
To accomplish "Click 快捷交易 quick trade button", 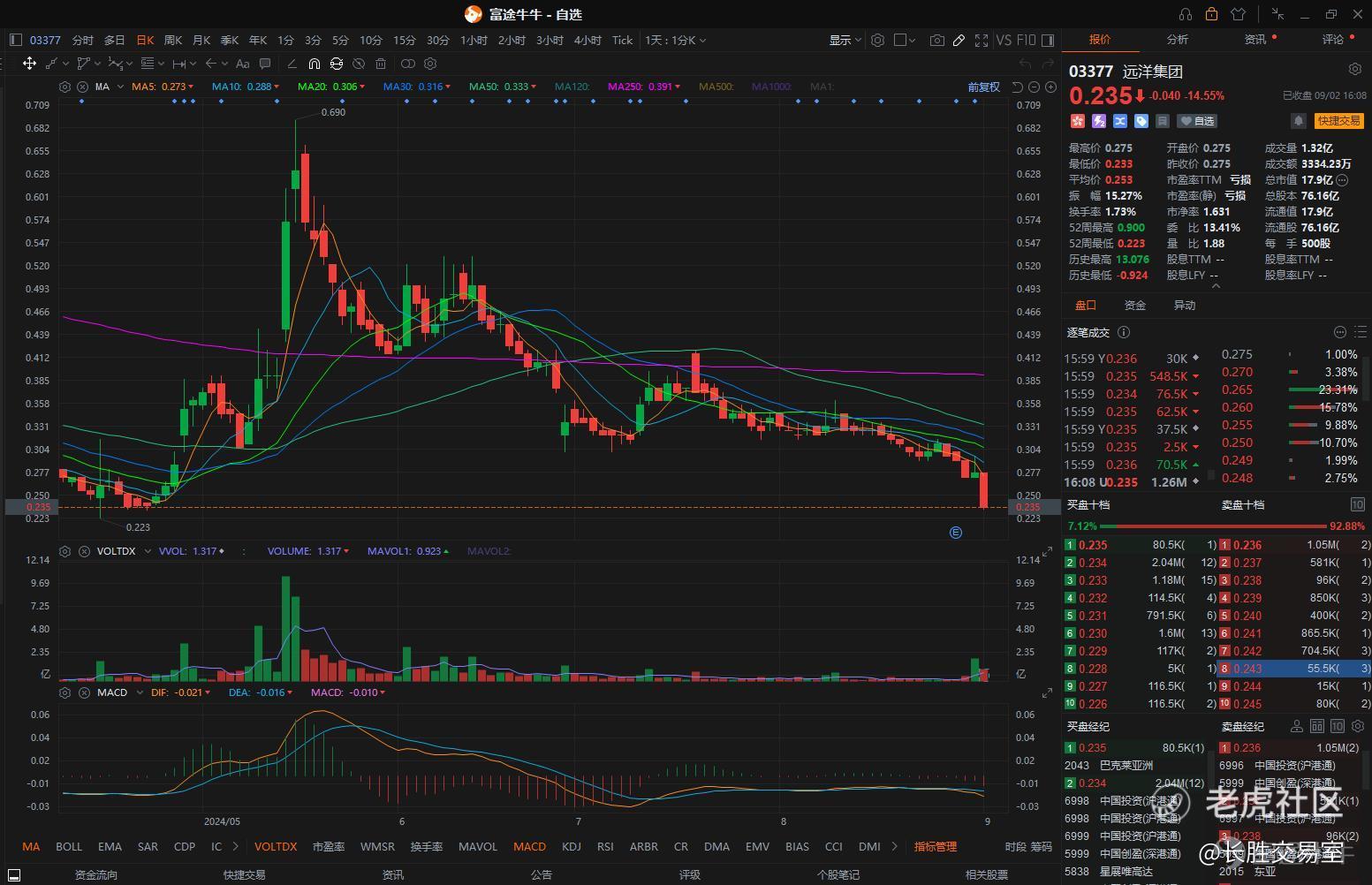I will pyautogui.click(x=1338, y=121).
